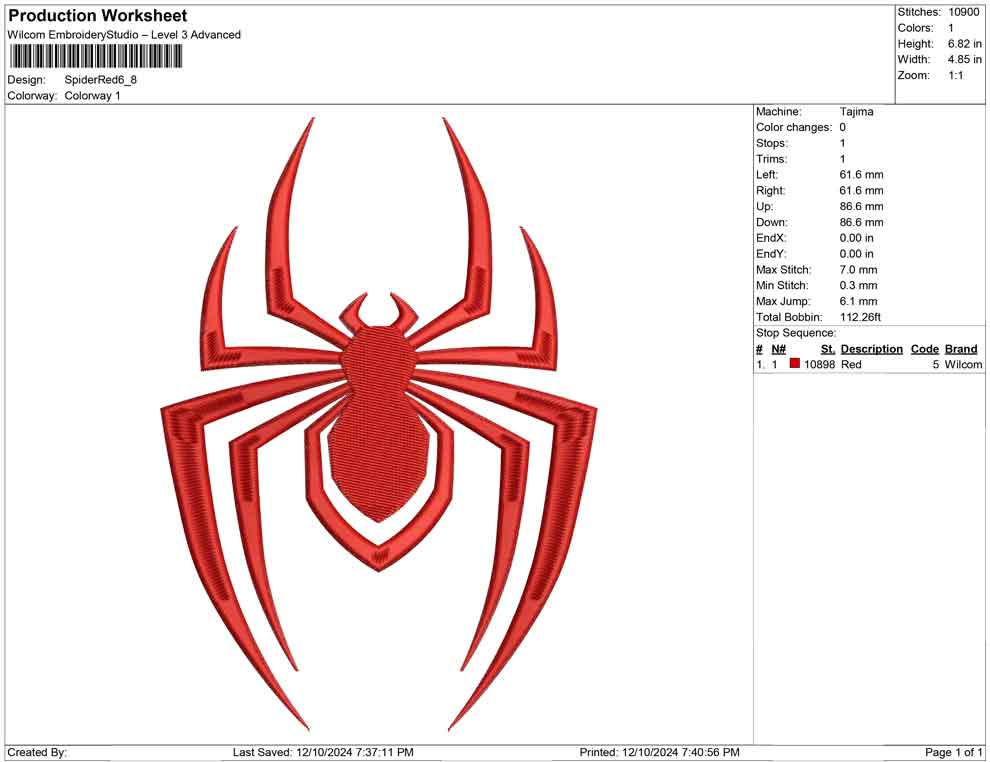Click the Height value '6.82 in'
Viewport: 990px width, 762px height.
tap(964, 44)
